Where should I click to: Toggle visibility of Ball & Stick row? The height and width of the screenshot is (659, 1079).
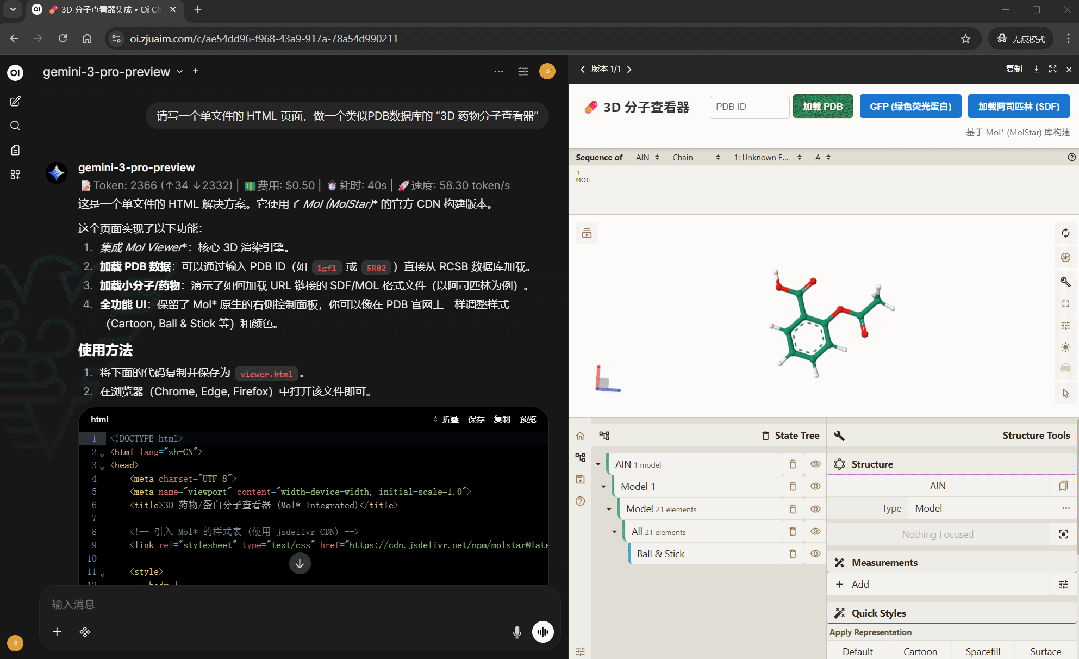pyautogui.click(x=815, y=553)
